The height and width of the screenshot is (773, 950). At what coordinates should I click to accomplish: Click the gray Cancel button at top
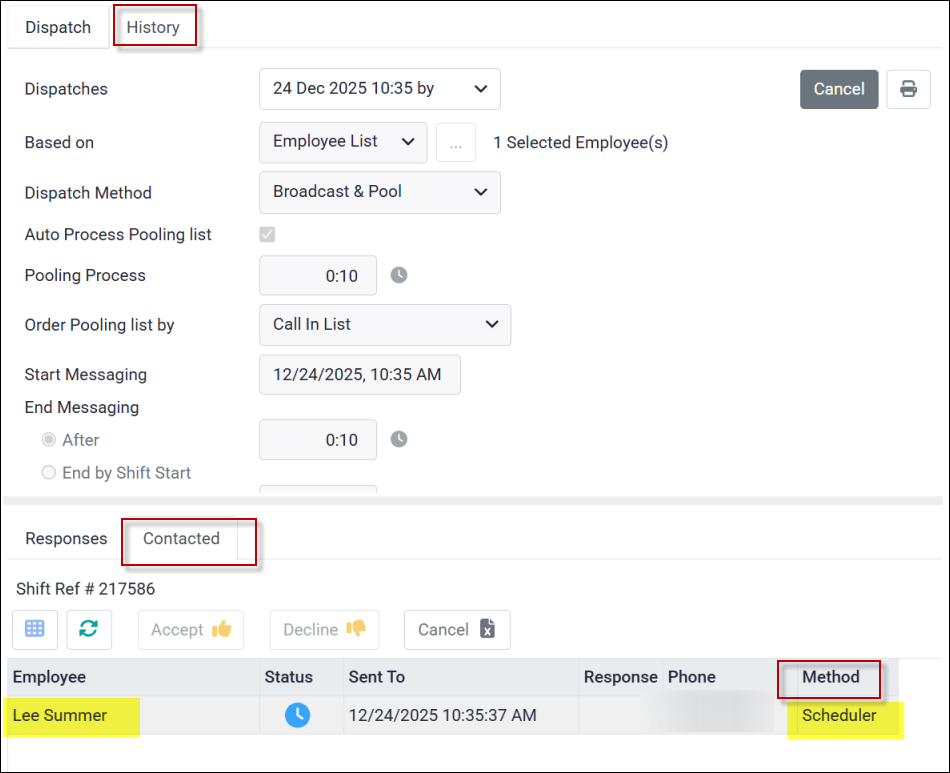(838, 89)
